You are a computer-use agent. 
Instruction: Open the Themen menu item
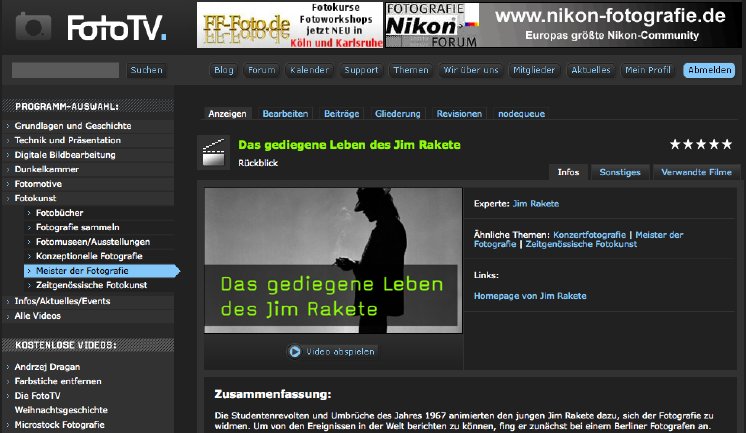[411, 70]
